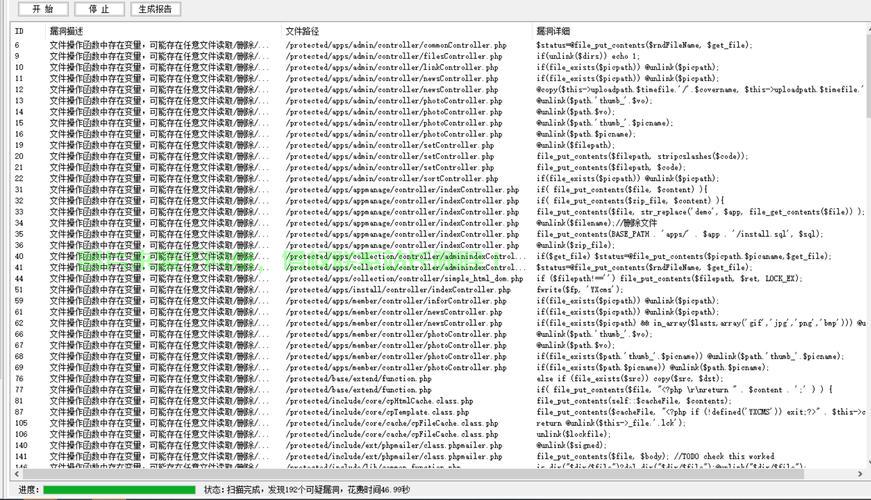Image resolution: width=871 pixels, height=500 pixels.
Task: Click the filesController.php file path
Action: 394,56
